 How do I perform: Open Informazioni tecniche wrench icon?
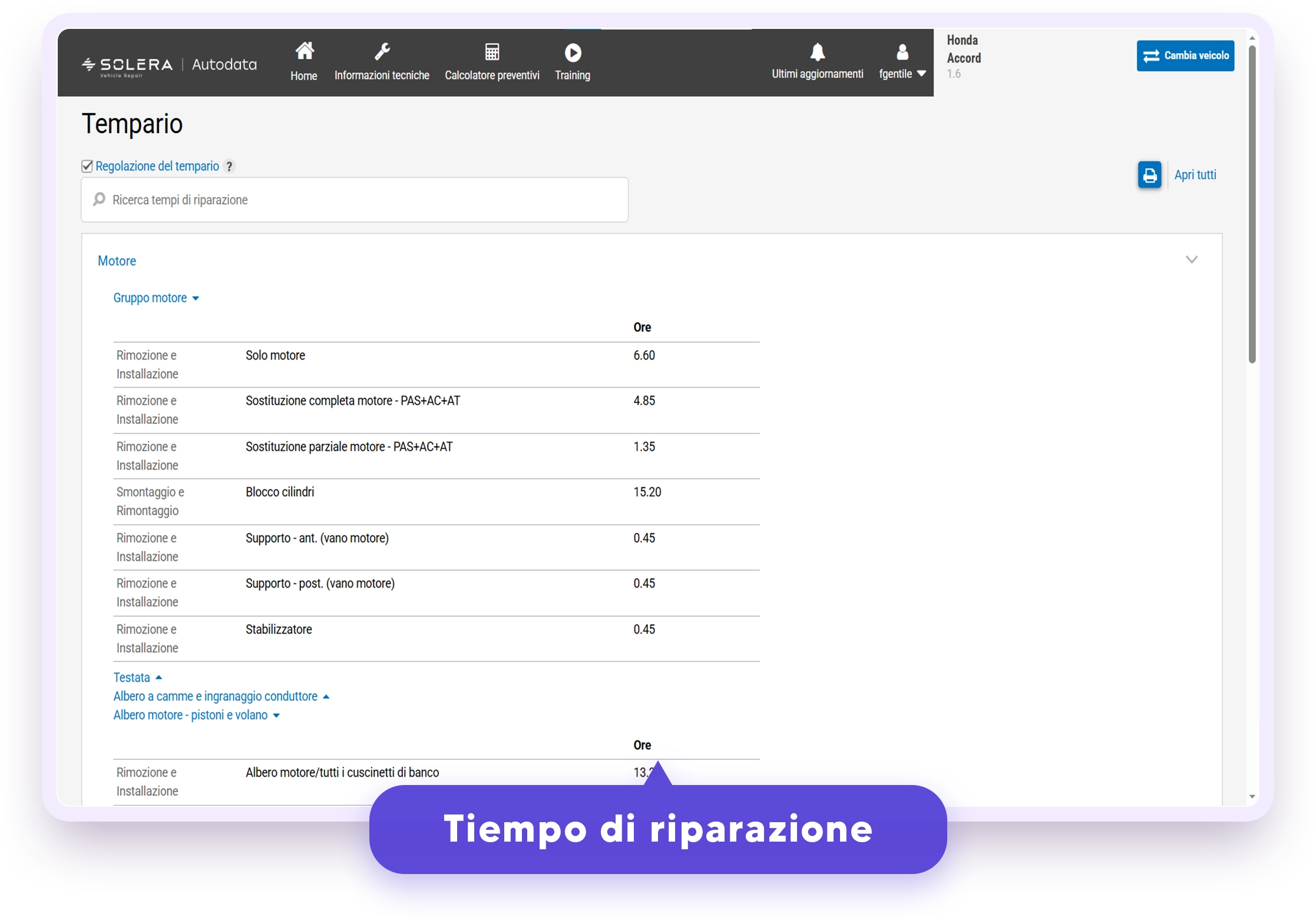coord(382,52)
